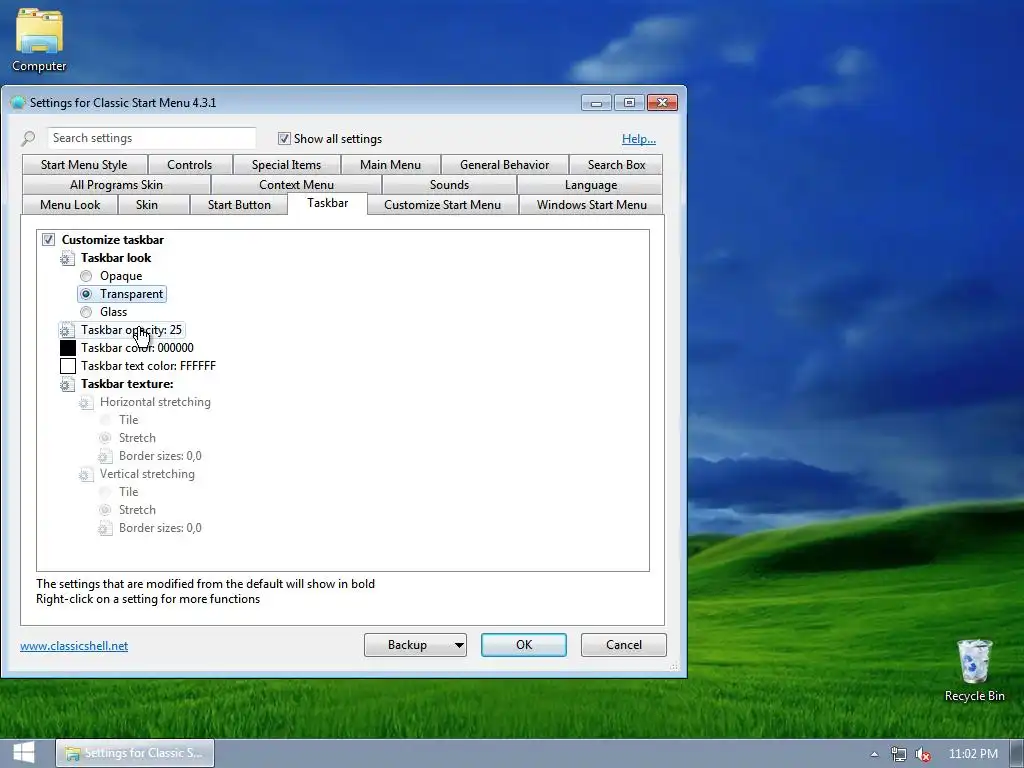Viewport: 1024px width, 768px height.
Task: Click the Horizontal stretching gear icon
Action: pyautogui.click(x=86, y=402)
